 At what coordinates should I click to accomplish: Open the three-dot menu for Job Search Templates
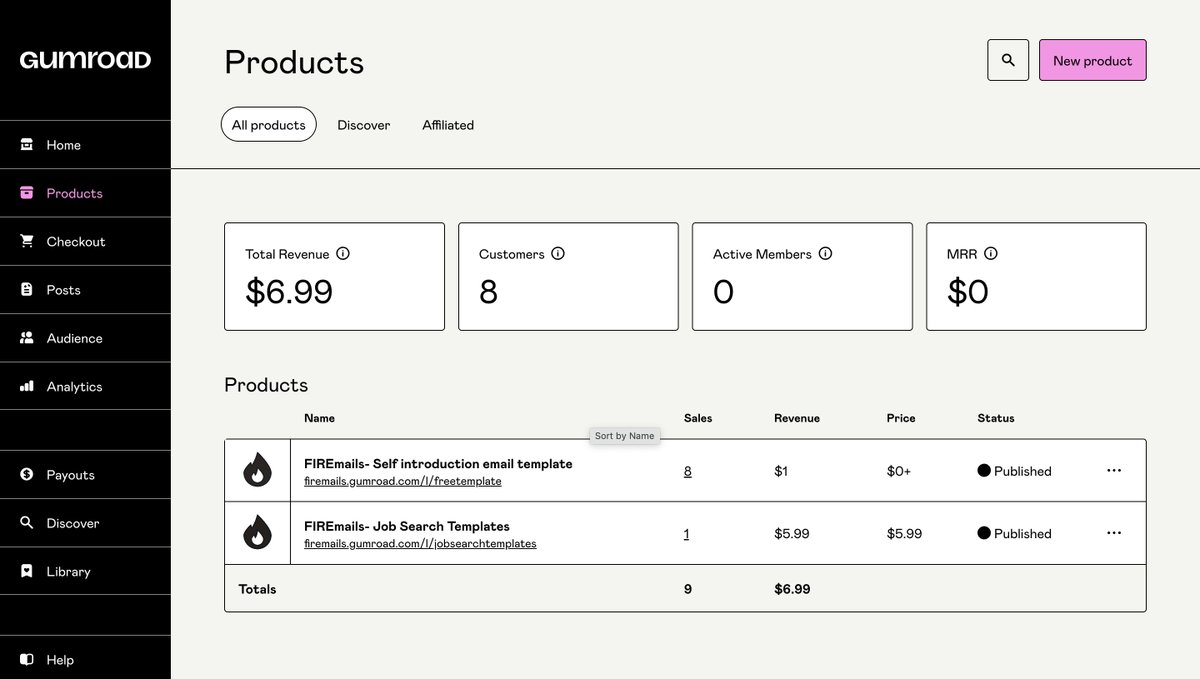(1114, 533)
